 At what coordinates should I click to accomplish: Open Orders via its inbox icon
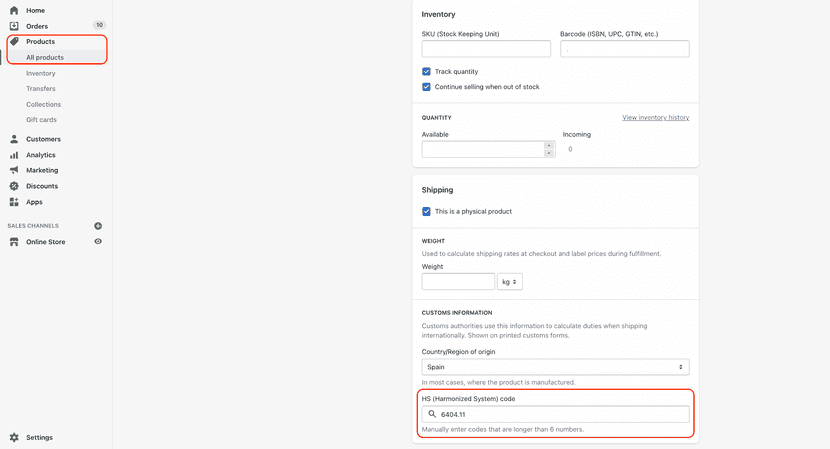pos(14,26)
